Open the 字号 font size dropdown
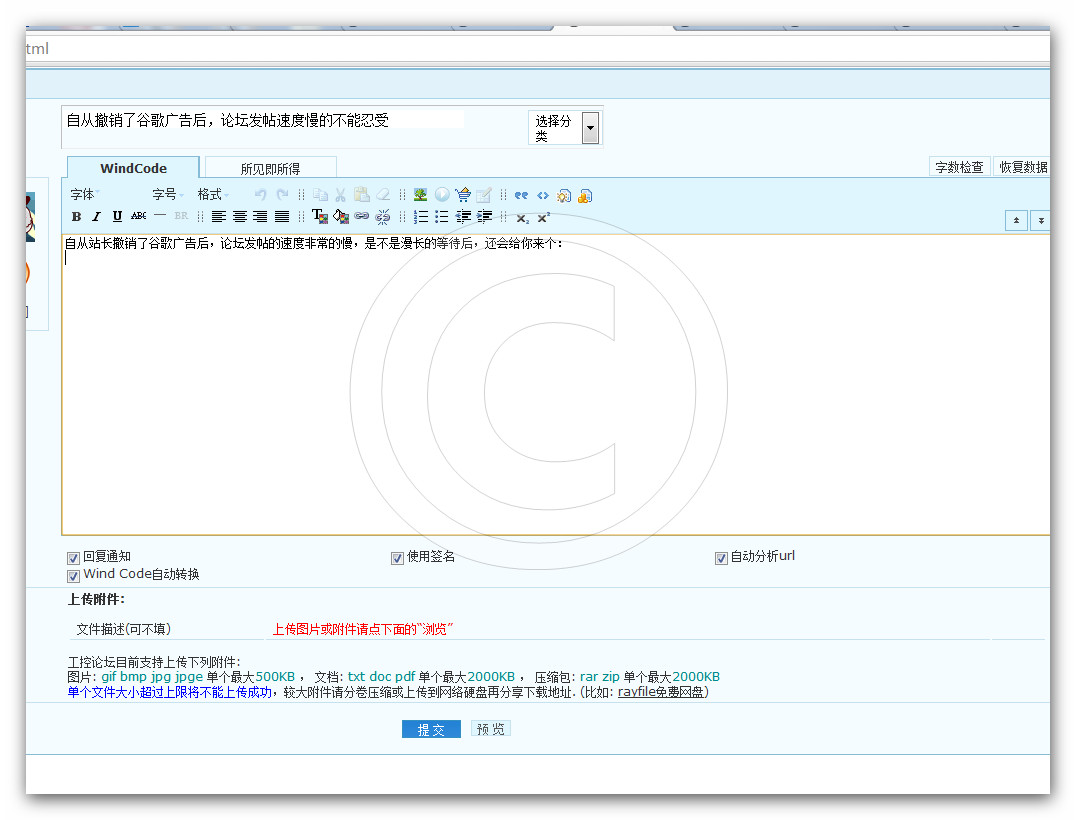Screen dimensions: 1076x820 pos(167,194)
